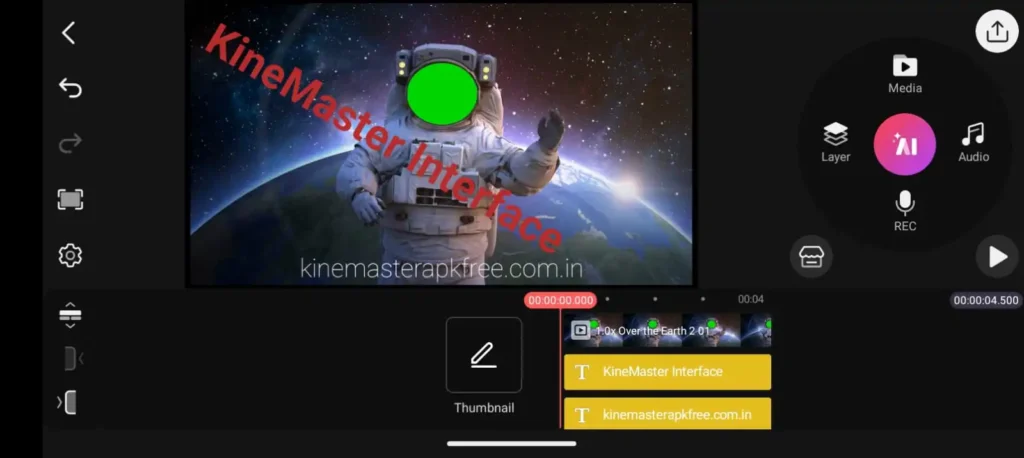Go back using the left arrow
Screen dimensions: 1024x458
pos(69,33)
